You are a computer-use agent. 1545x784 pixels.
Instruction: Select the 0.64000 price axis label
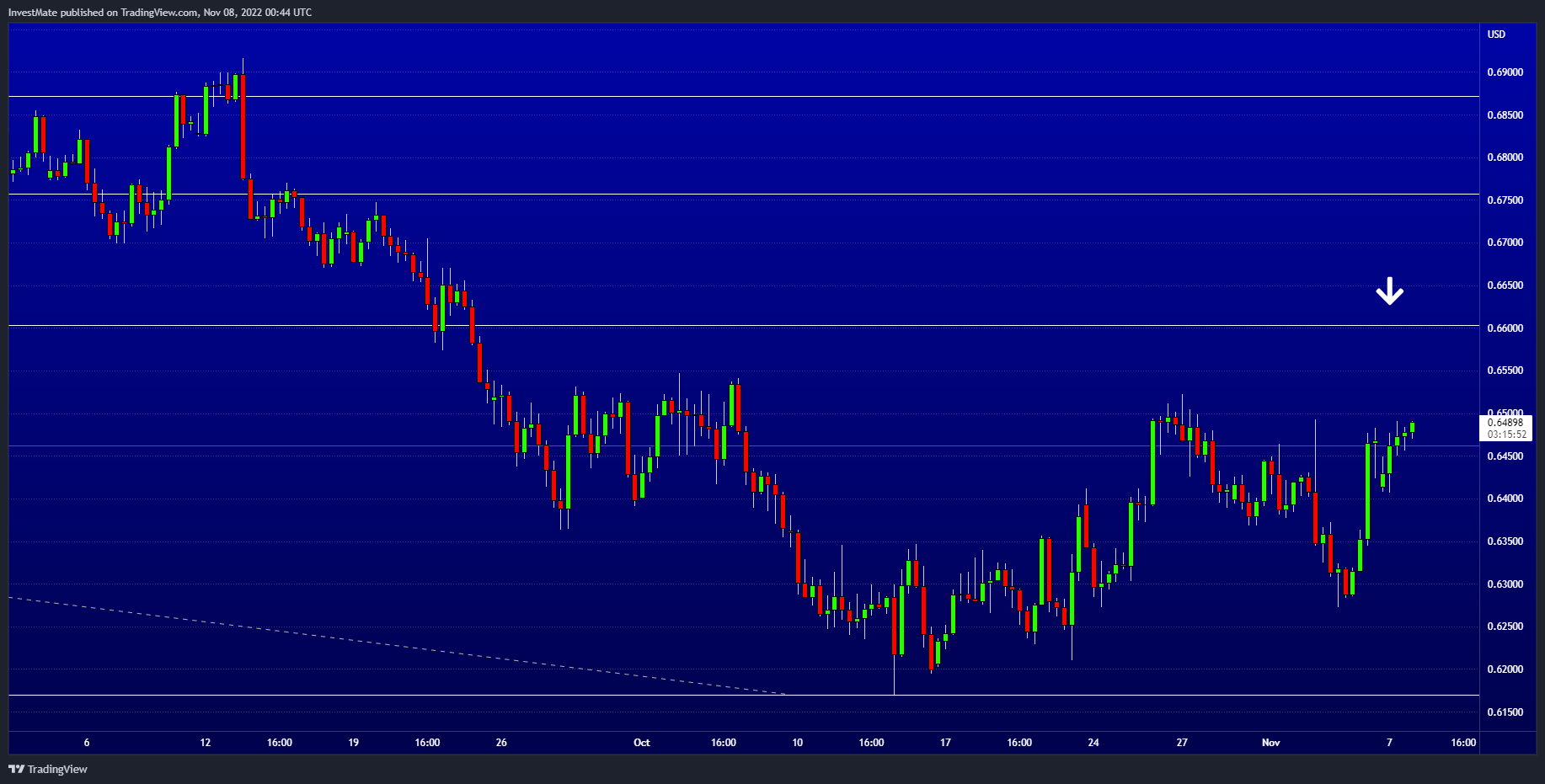click(1505, 499)
